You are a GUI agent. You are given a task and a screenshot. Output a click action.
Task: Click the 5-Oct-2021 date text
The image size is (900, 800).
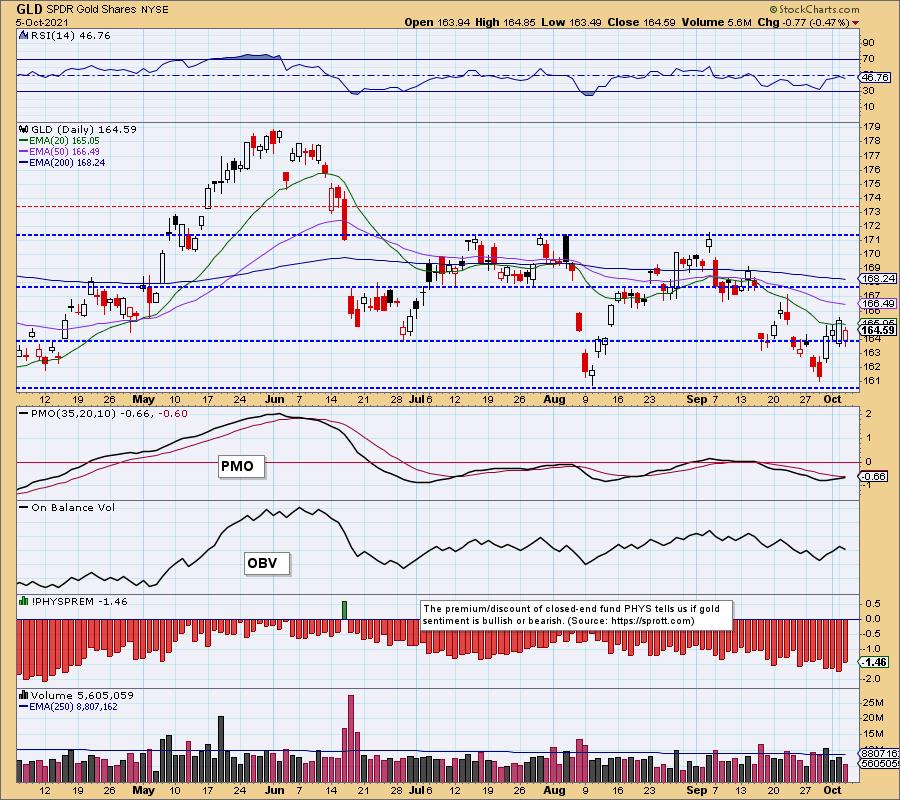point(42,23)
